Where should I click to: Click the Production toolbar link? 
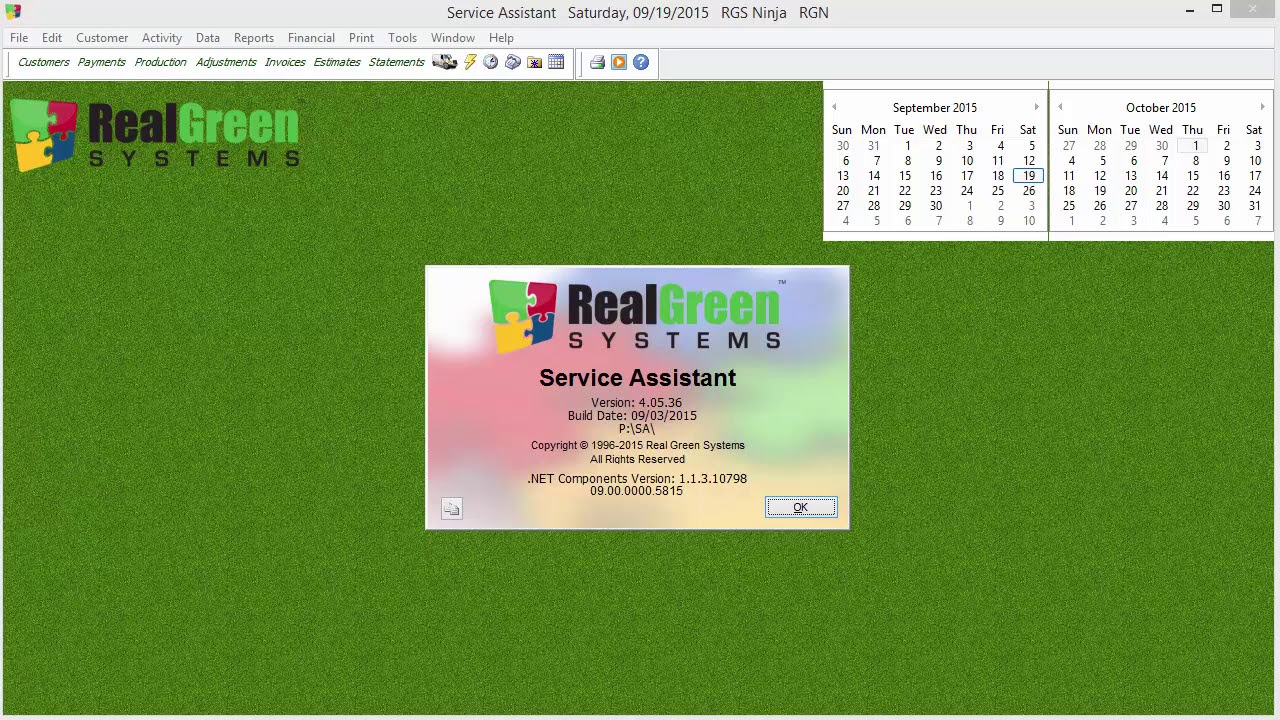[x=161, y=62]
